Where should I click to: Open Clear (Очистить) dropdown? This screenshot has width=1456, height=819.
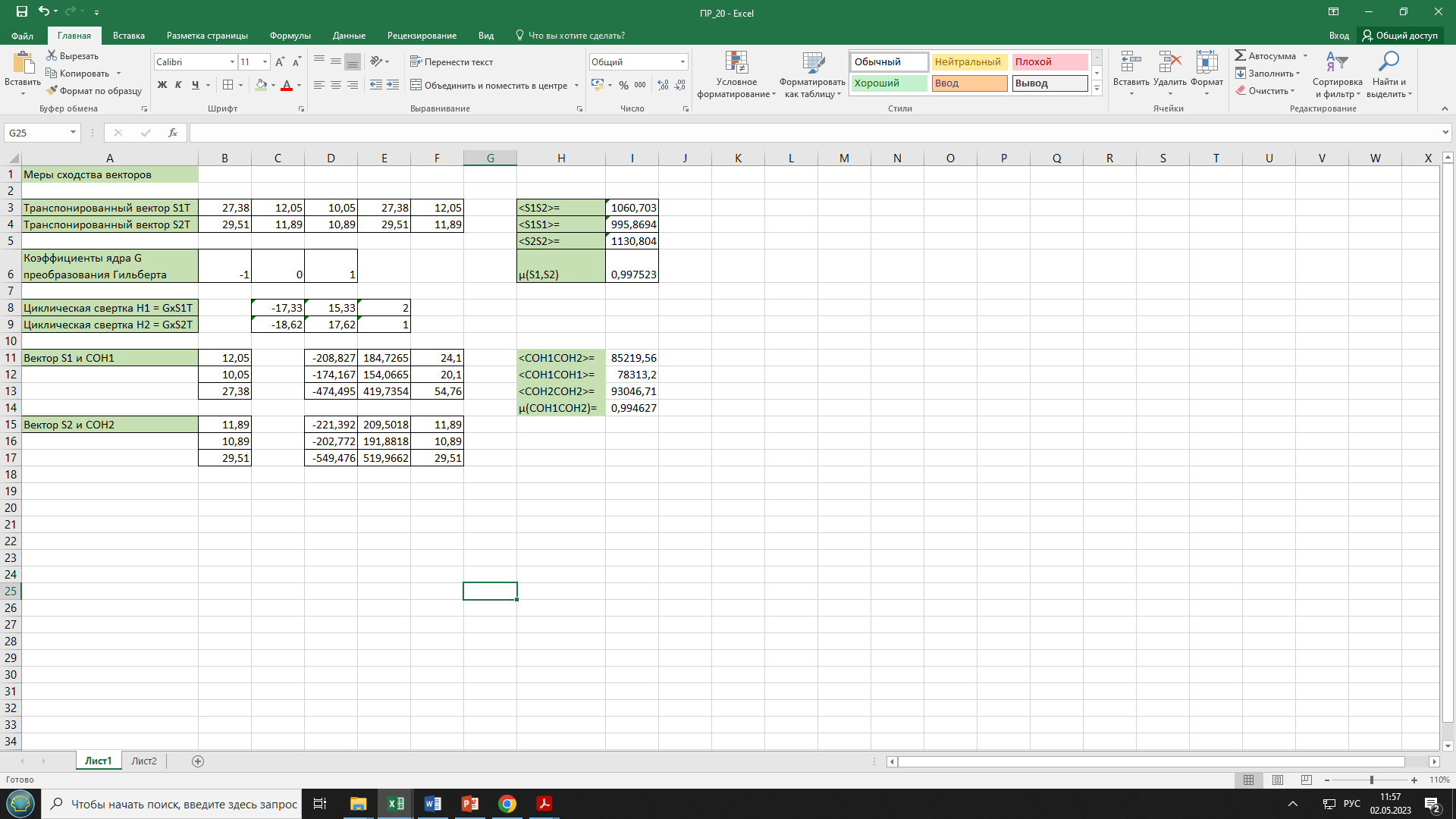(1265, 91)
